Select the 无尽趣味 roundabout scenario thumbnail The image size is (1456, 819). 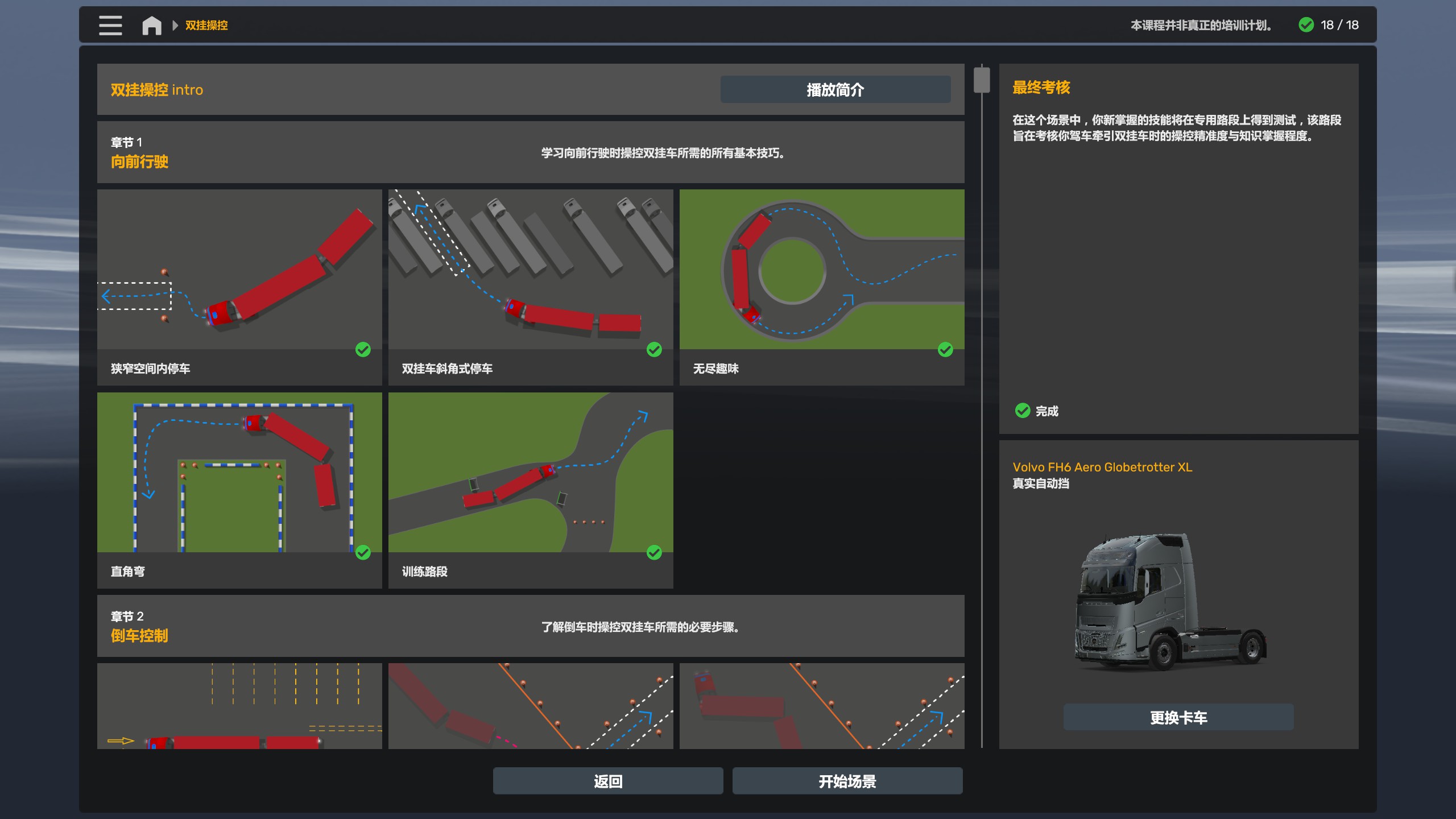point(821,270)
